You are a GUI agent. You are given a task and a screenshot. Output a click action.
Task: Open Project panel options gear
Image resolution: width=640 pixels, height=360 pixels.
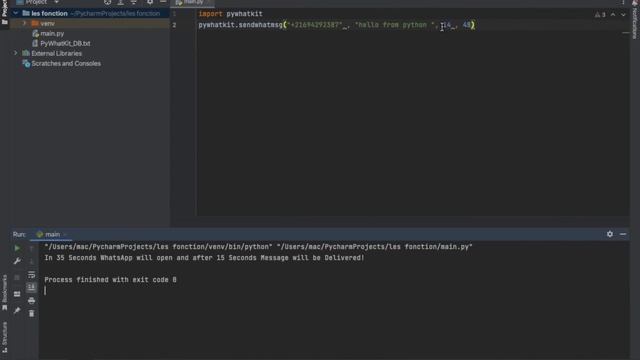click(150, 2)
